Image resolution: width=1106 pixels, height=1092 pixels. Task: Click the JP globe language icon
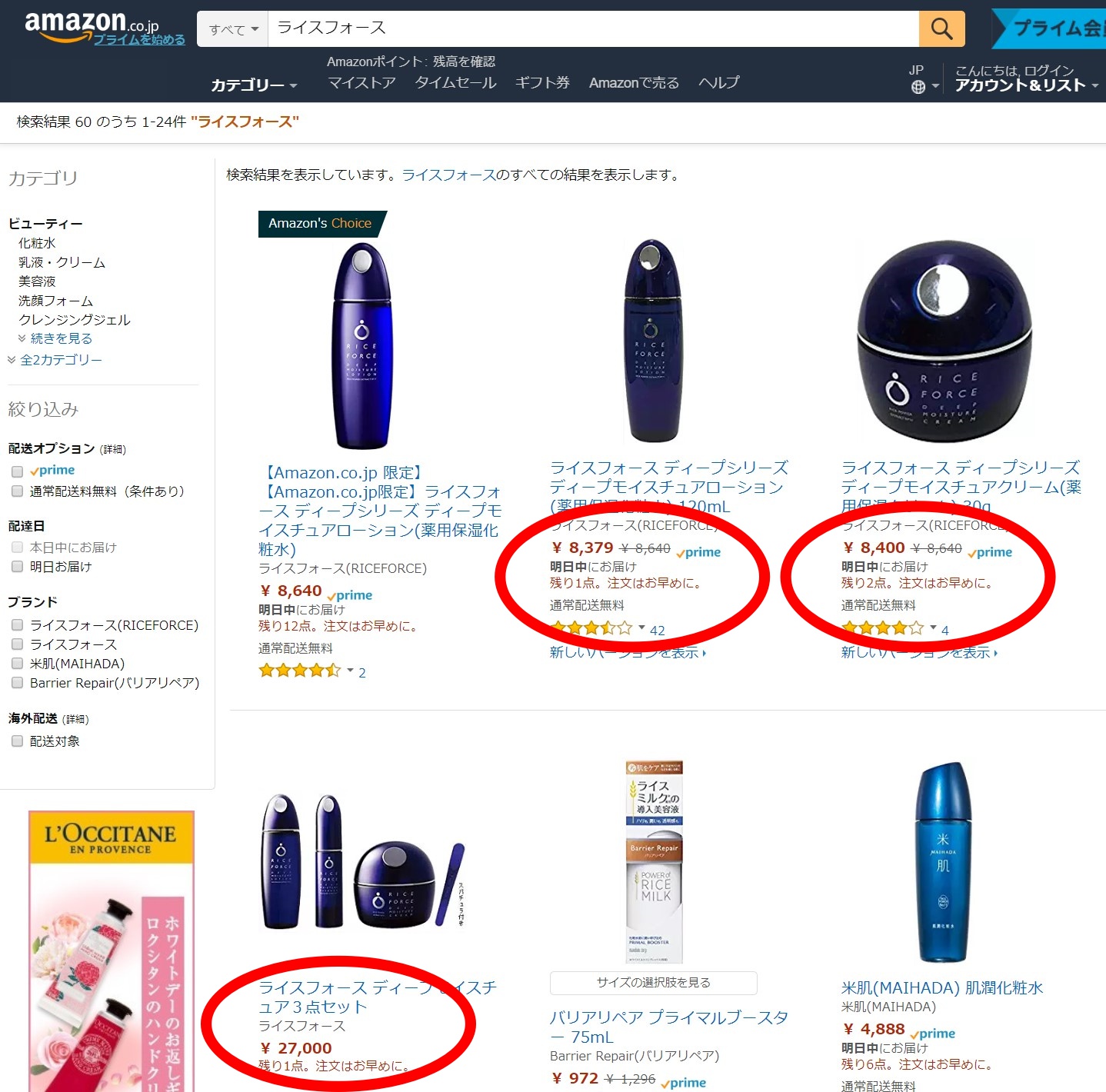918,87
